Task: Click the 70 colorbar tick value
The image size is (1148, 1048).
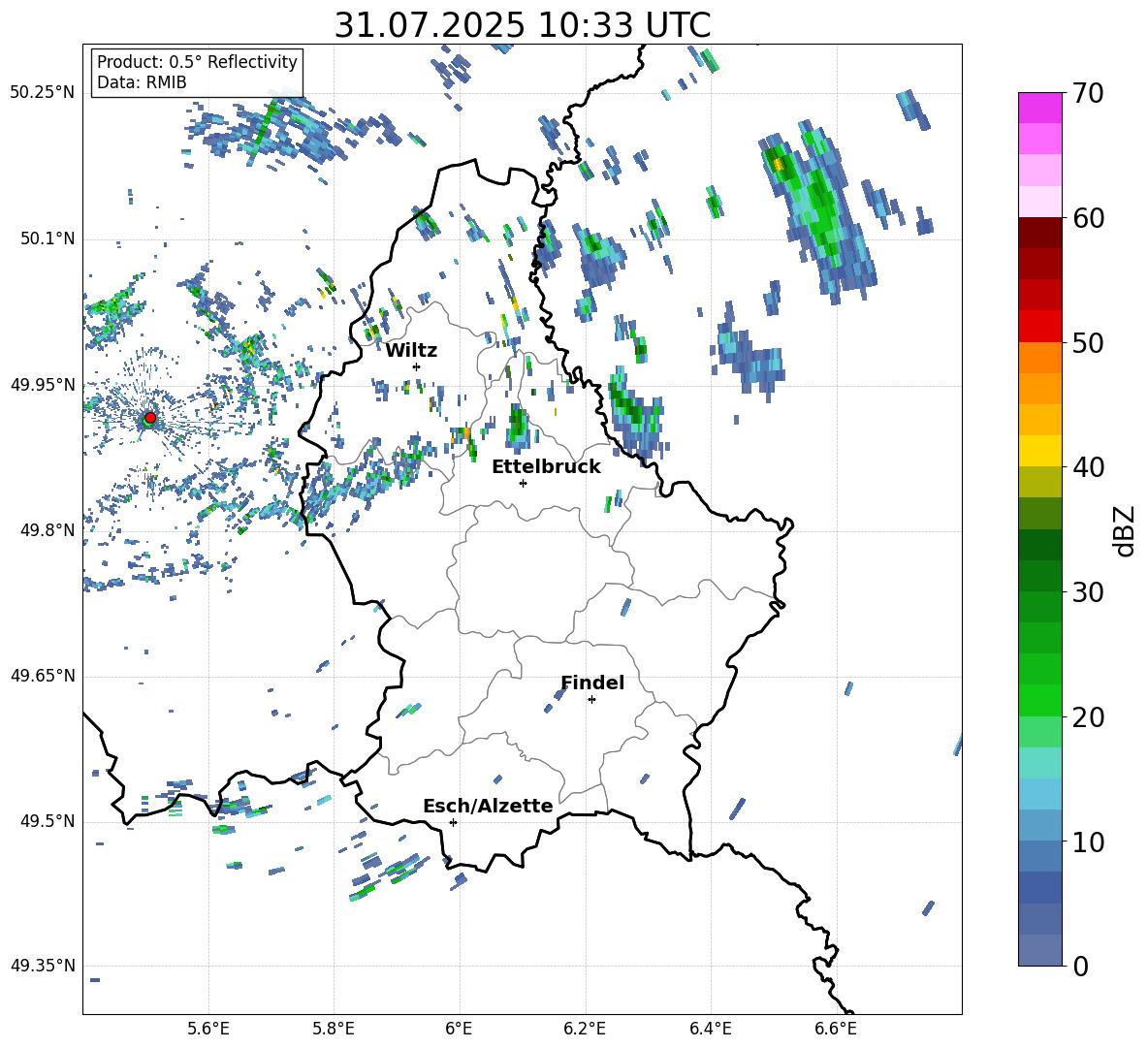Action: pyautogui.click(x=1088, y=93)
